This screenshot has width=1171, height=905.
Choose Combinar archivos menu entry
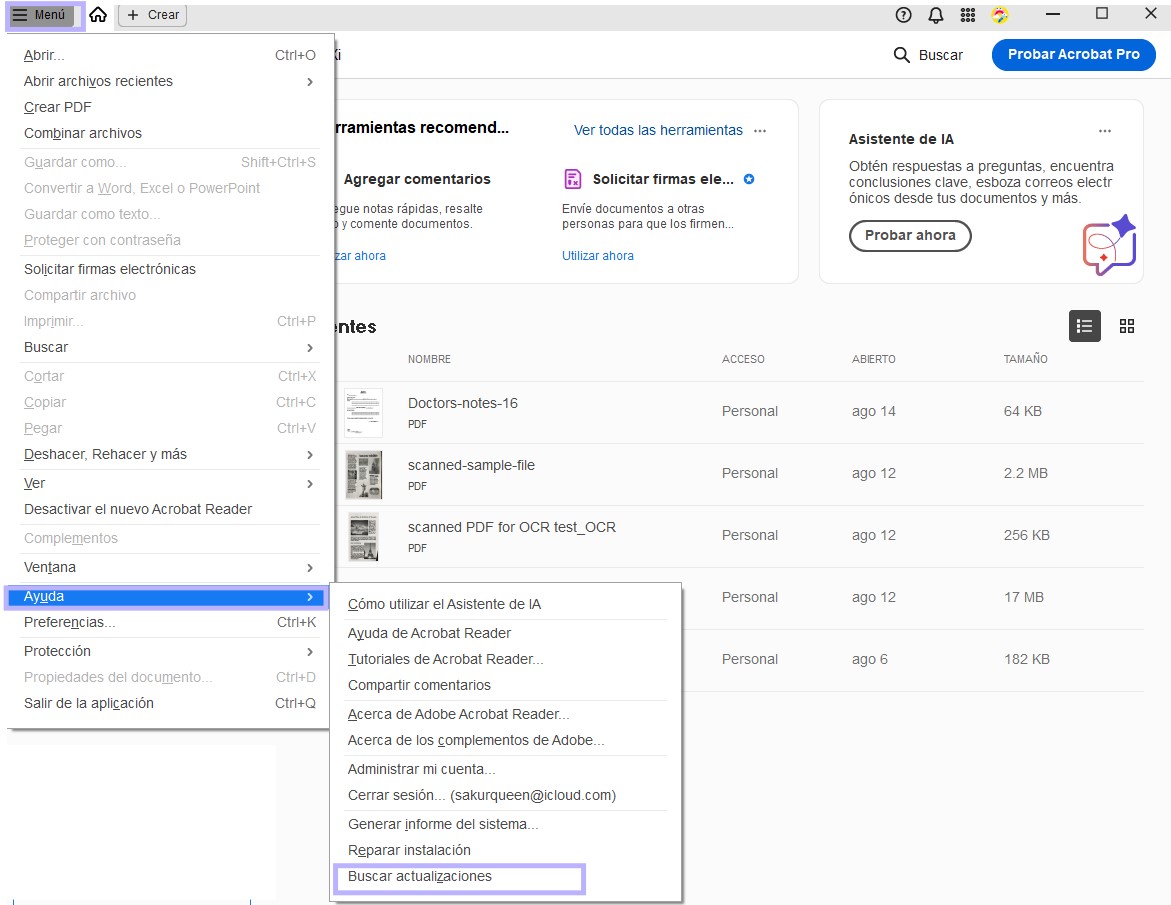170,134
